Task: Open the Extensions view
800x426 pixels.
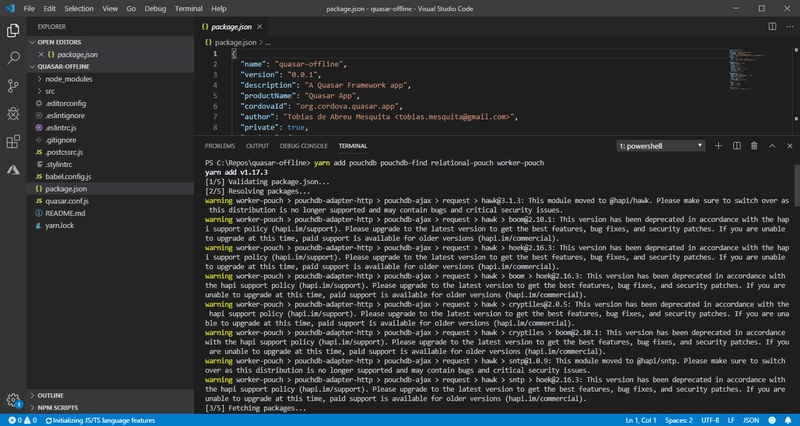Action: (x=14, y=142)
